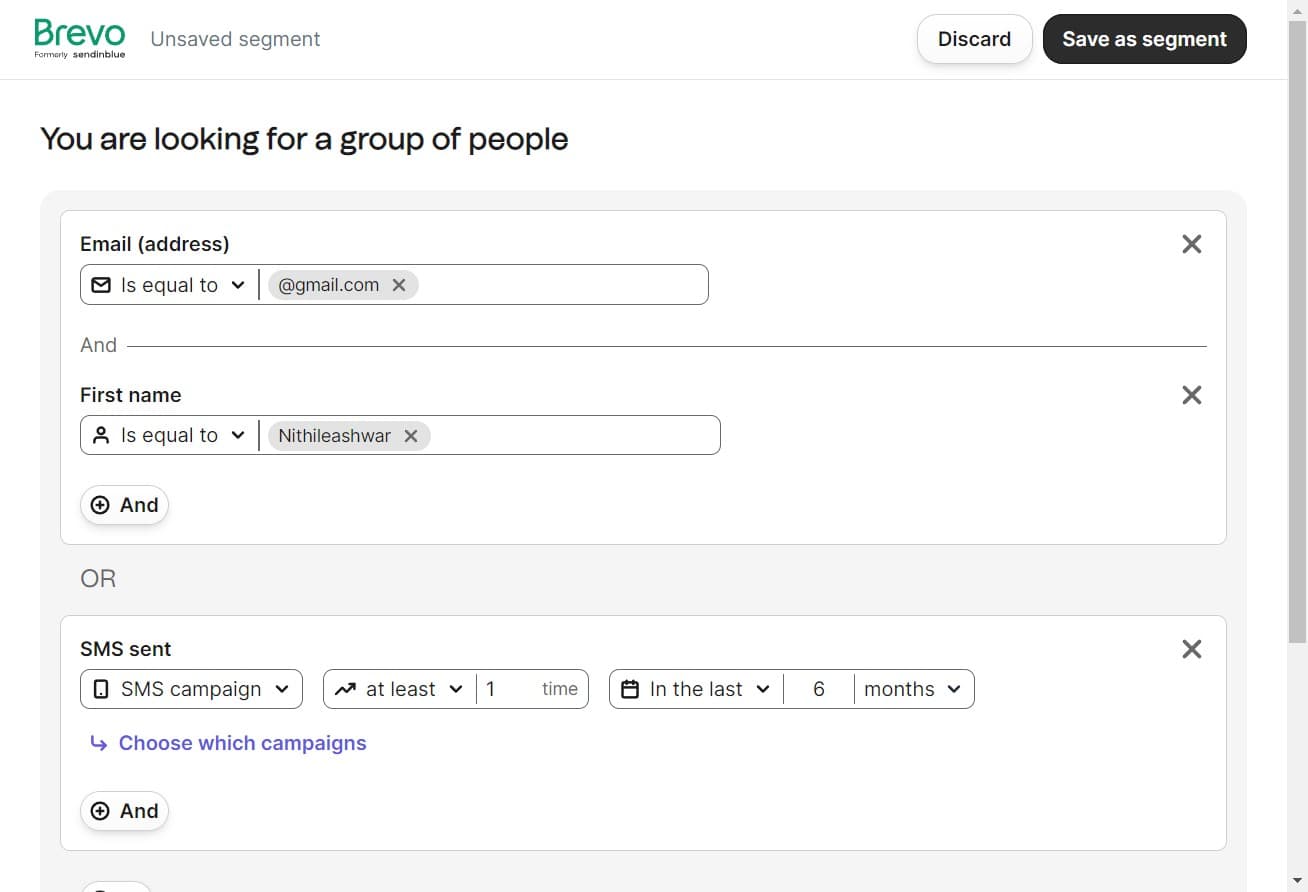Click the Brevo logo
The image size is (1308, 892).
78,38
